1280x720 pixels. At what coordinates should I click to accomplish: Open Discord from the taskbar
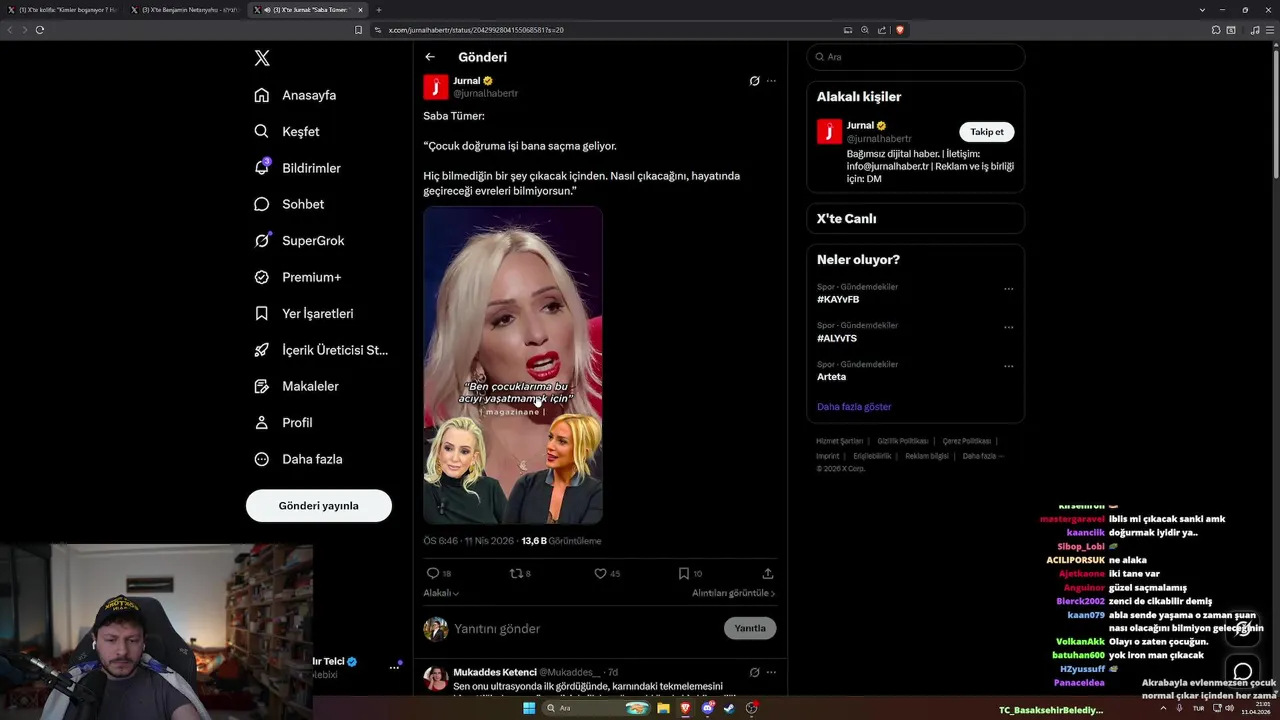click(x=708, y=708)
